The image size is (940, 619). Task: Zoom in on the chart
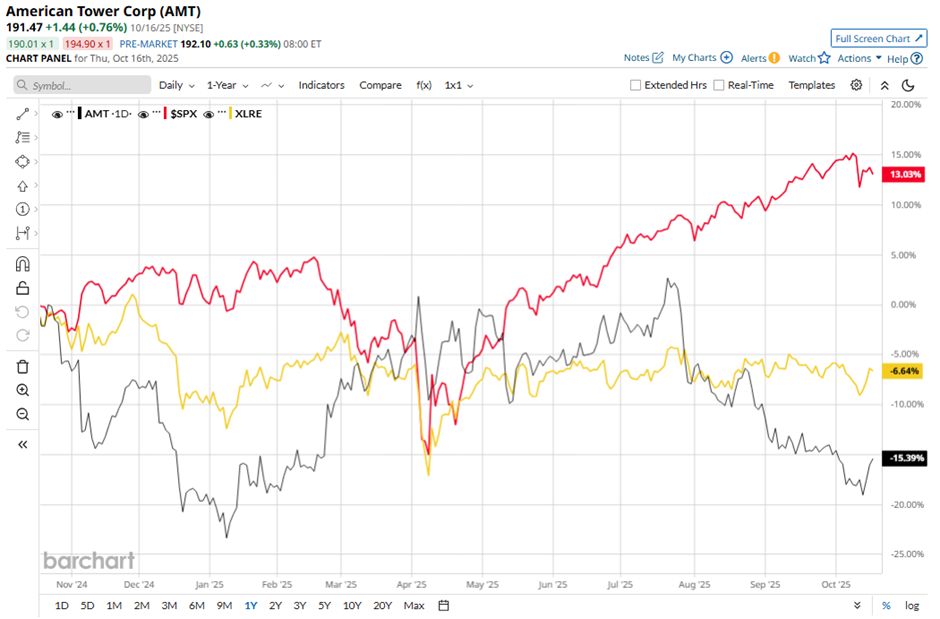(x=22, y=390)
